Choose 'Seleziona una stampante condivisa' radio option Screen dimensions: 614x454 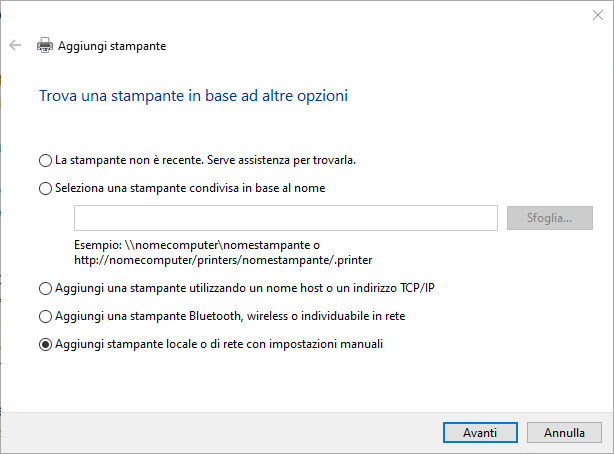[x=44, y=188]
